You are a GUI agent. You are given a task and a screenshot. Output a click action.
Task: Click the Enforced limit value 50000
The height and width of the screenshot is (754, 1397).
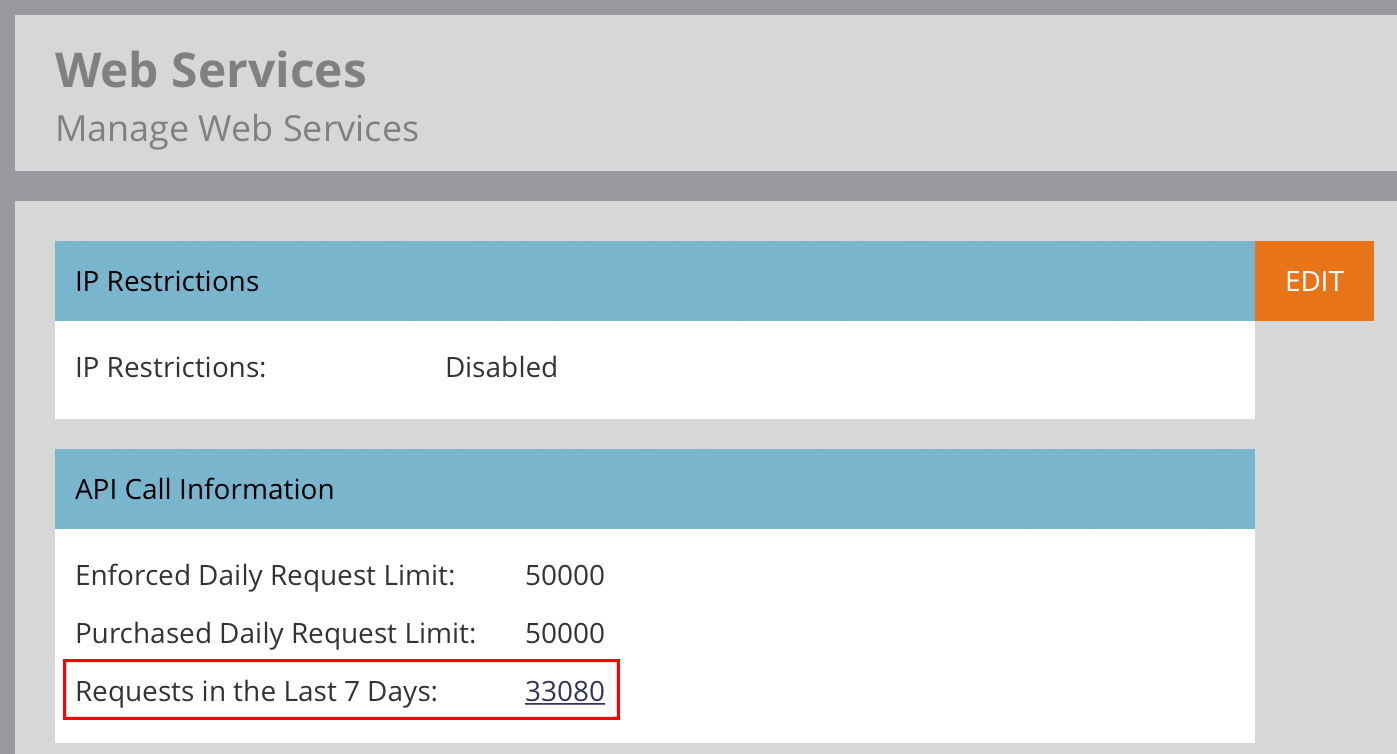tap(564, 576)
